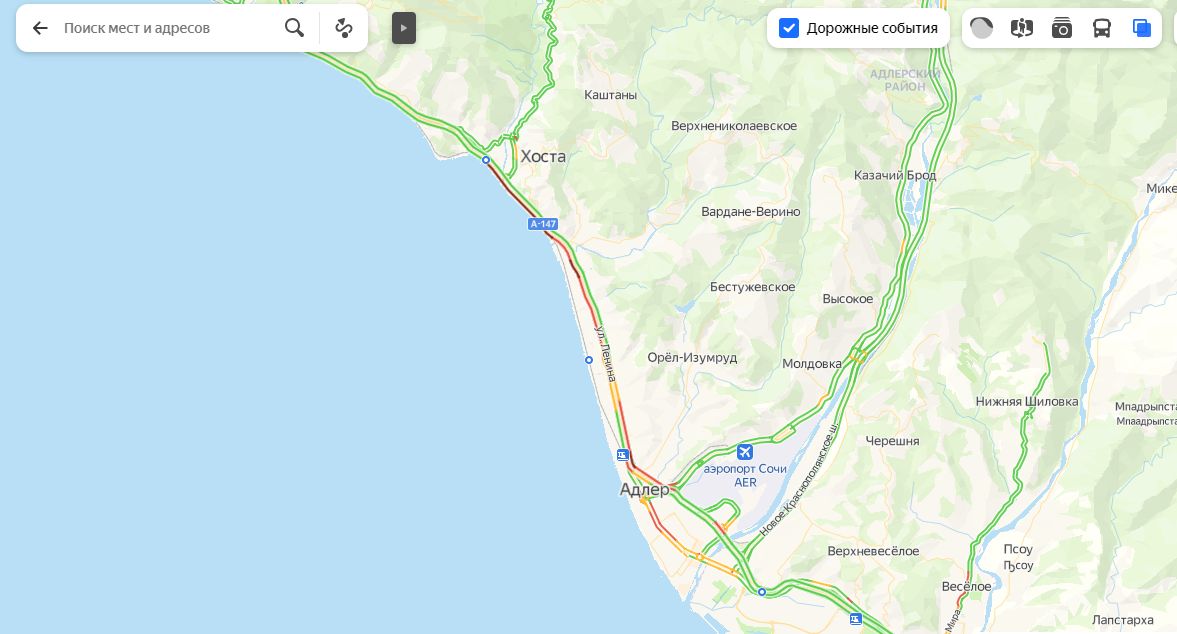Image resolution: width=1177 pixels, height=634 pixels.
Task: Open the map layers selector icon
Action: pos(1142,29)
